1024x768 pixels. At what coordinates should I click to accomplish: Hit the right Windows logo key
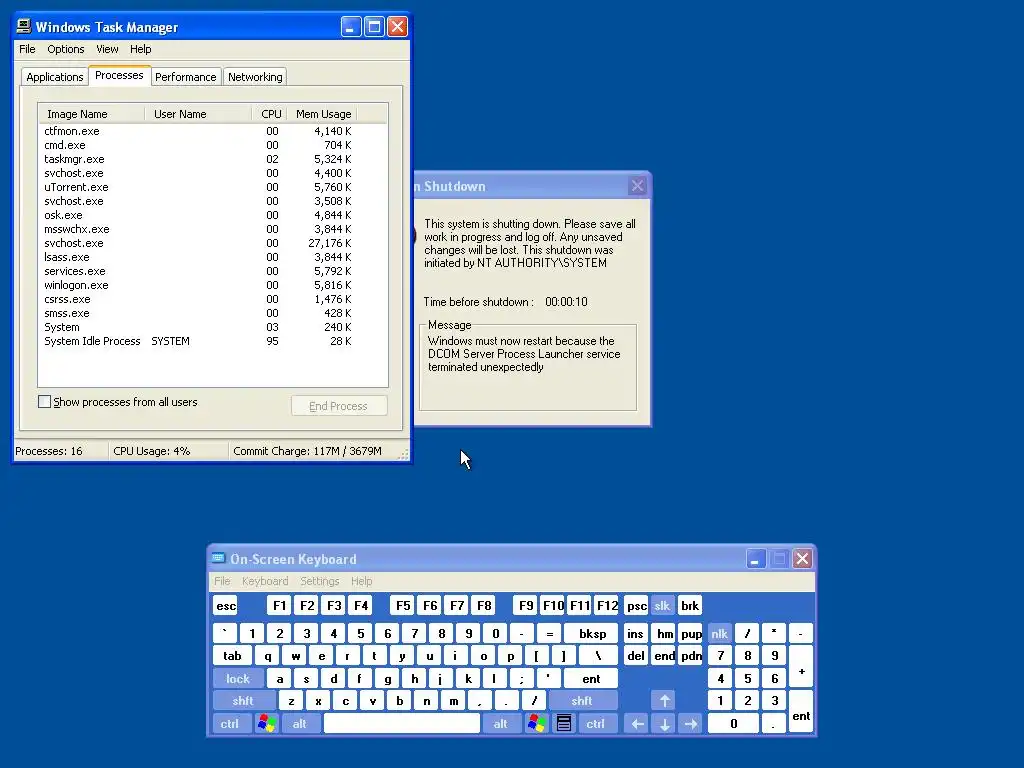click(537, 723)
